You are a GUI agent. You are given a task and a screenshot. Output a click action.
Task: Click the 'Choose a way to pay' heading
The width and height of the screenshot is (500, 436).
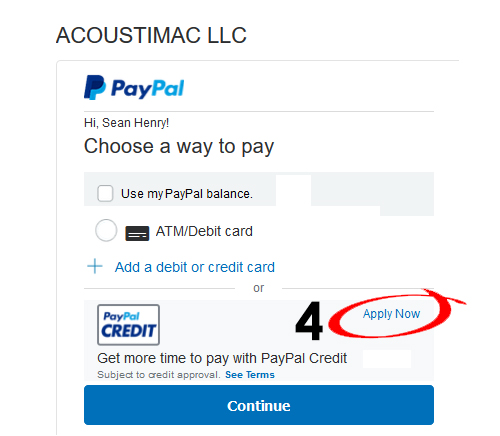(179, 146)
